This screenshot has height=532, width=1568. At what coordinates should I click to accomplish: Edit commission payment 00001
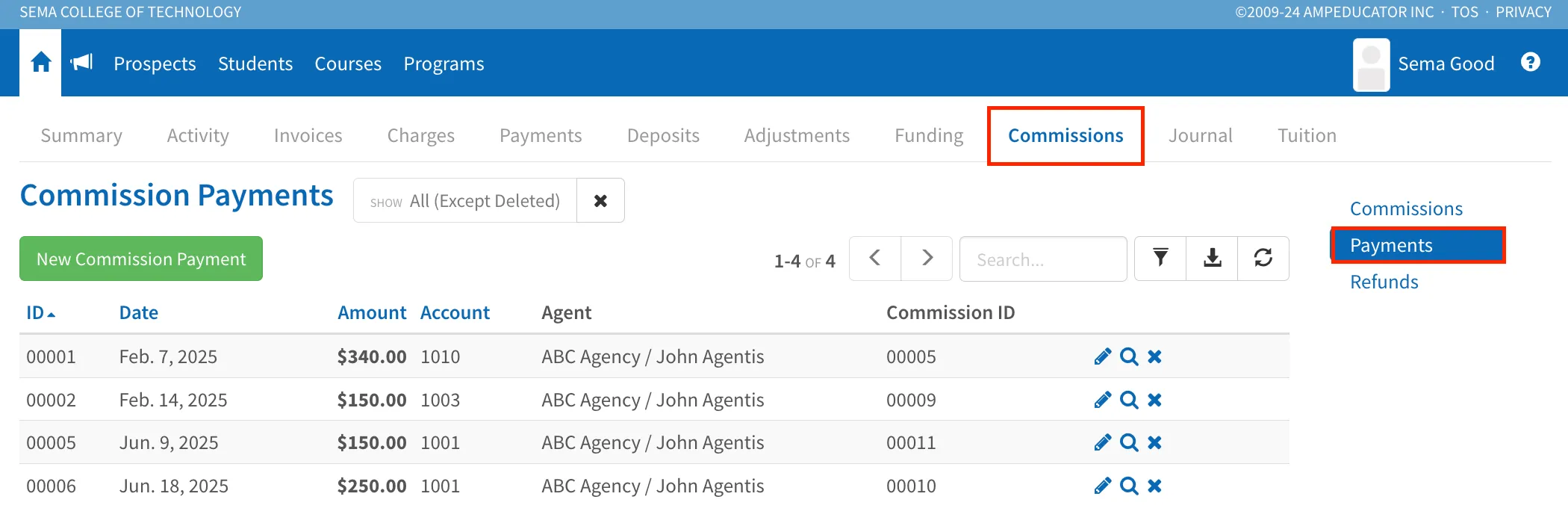[x=1102, y=356]
